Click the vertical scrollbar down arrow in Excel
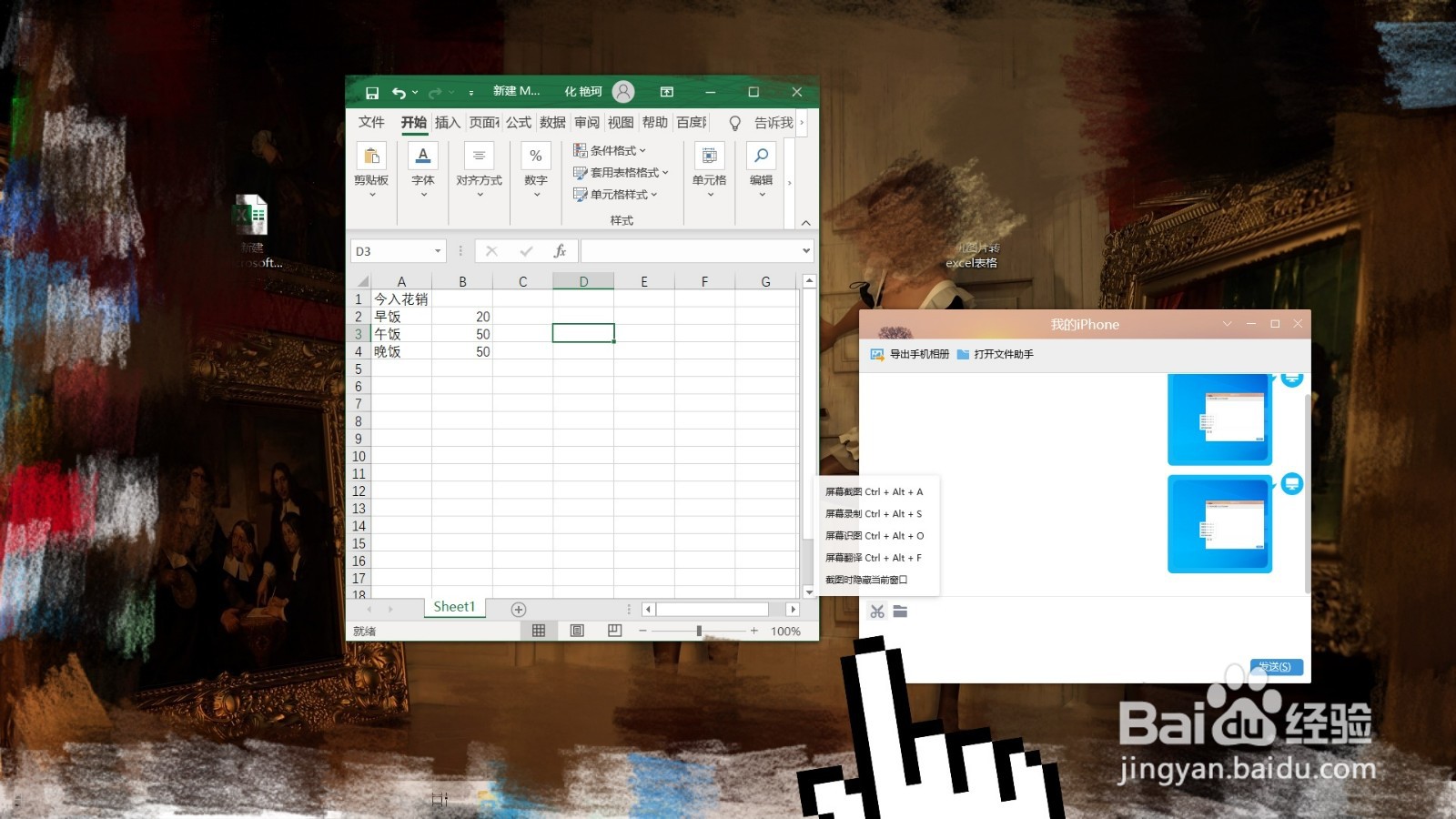Screen dimensions: 1456x819 (809, 591)
